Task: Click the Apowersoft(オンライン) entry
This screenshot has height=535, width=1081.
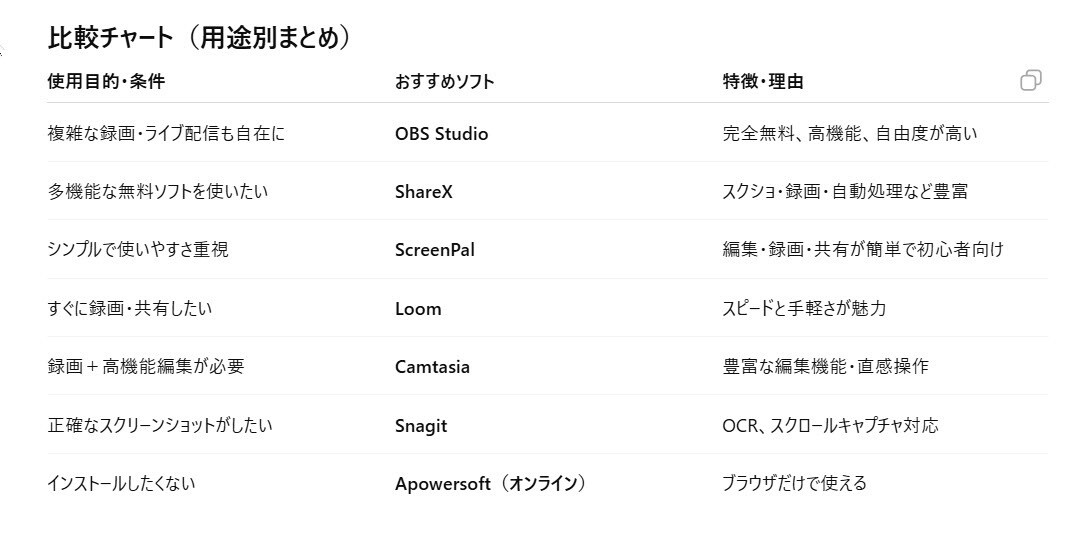Action: coord(490,484)
